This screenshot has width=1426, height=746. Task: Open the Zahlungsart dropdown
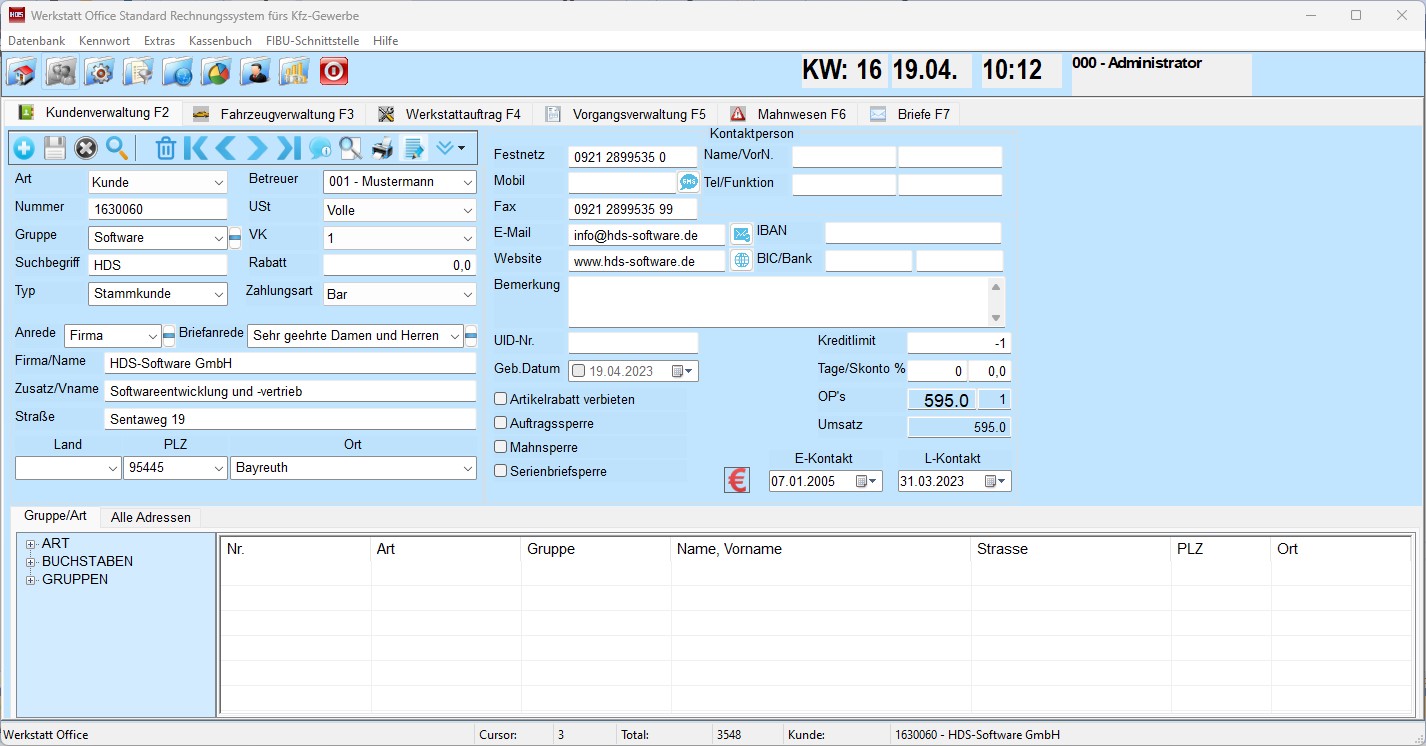pos(467,295)
